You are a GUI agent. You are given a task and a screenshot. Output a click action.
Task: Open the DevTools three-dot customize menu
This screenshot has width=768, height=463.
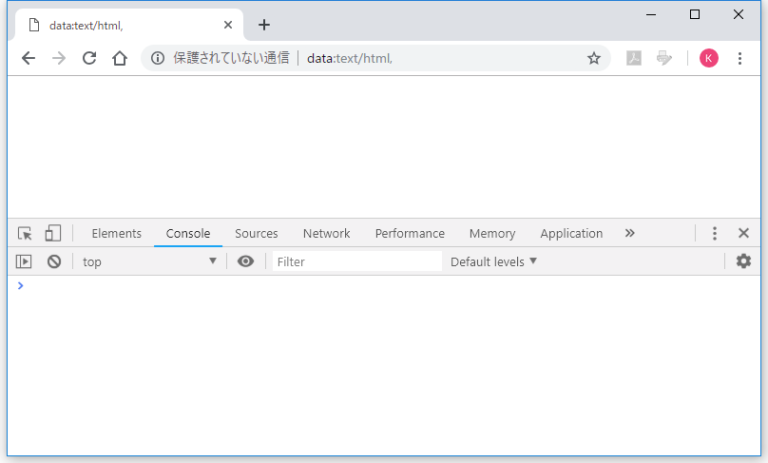pyautogui.click(x=714, y=233)
